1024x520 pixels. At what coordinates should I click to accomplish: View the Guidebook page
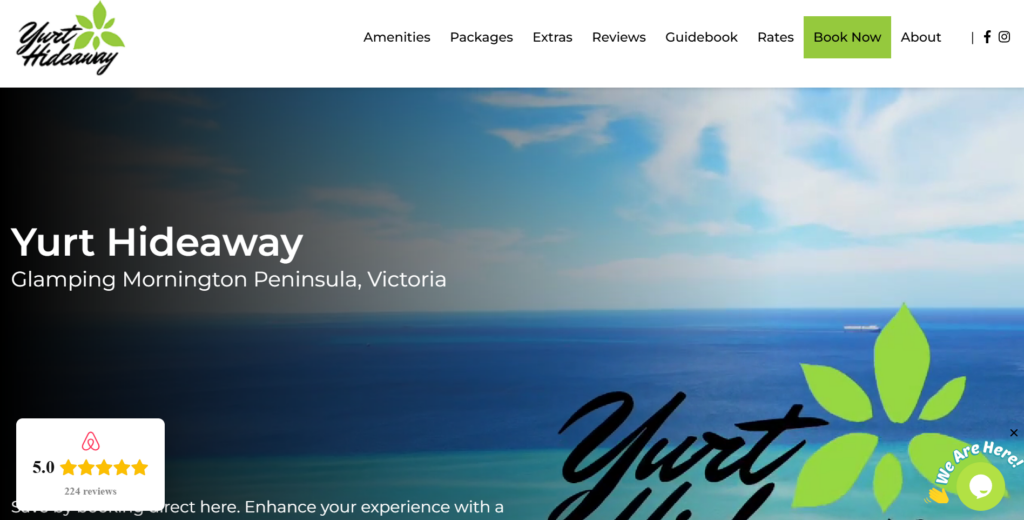[701, 37]
